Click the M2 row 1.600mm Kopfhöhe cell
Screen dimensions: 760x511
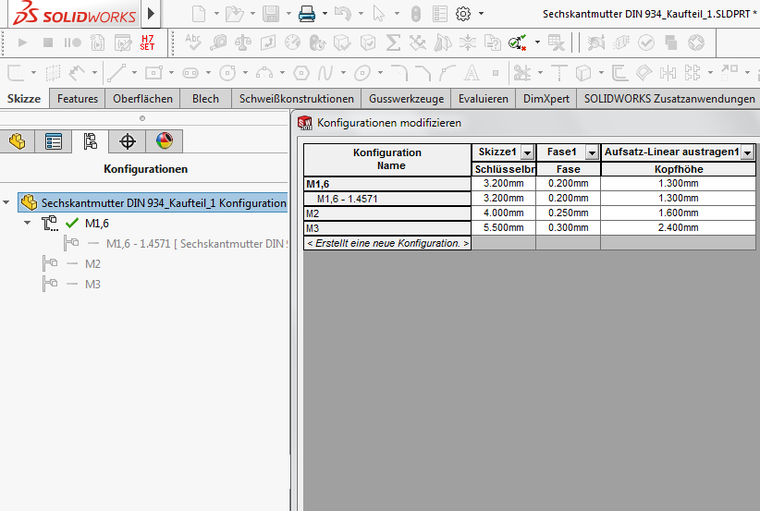[678, 213]
